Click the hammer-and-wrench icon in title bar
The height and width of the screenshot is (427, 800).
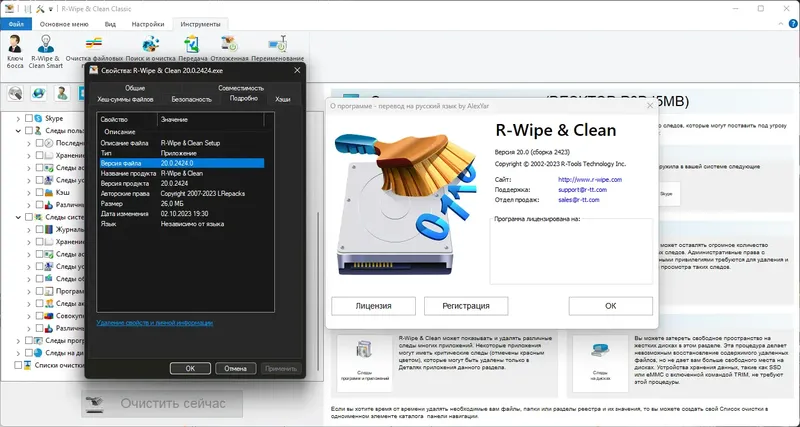pos(40,9)
